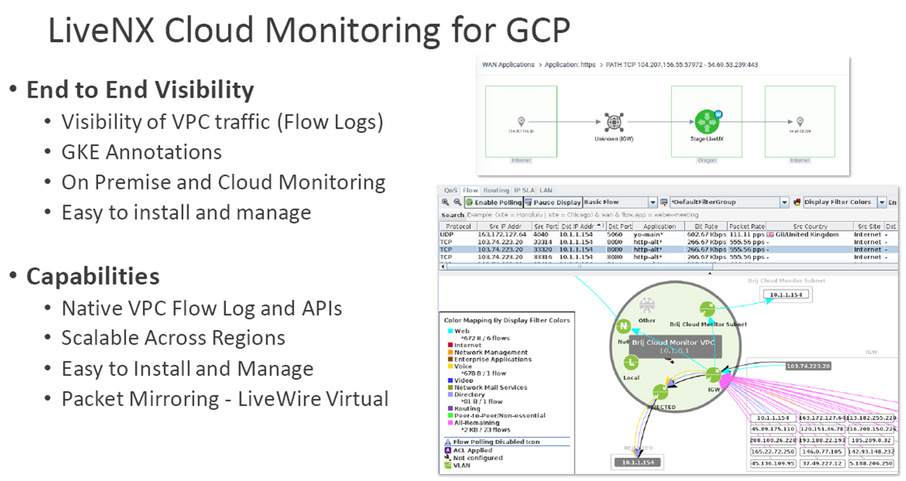Click the 37.49.227.12 host box

821,463
